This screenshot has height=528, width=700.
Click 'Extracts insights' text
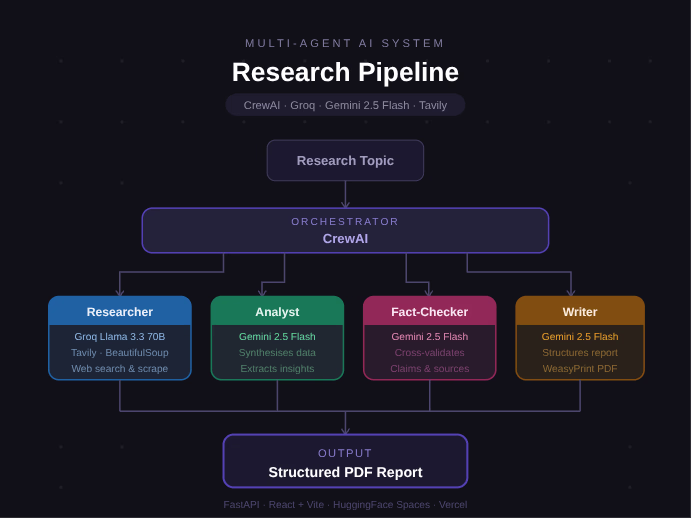pyautogui.click(x=277, y=369)
